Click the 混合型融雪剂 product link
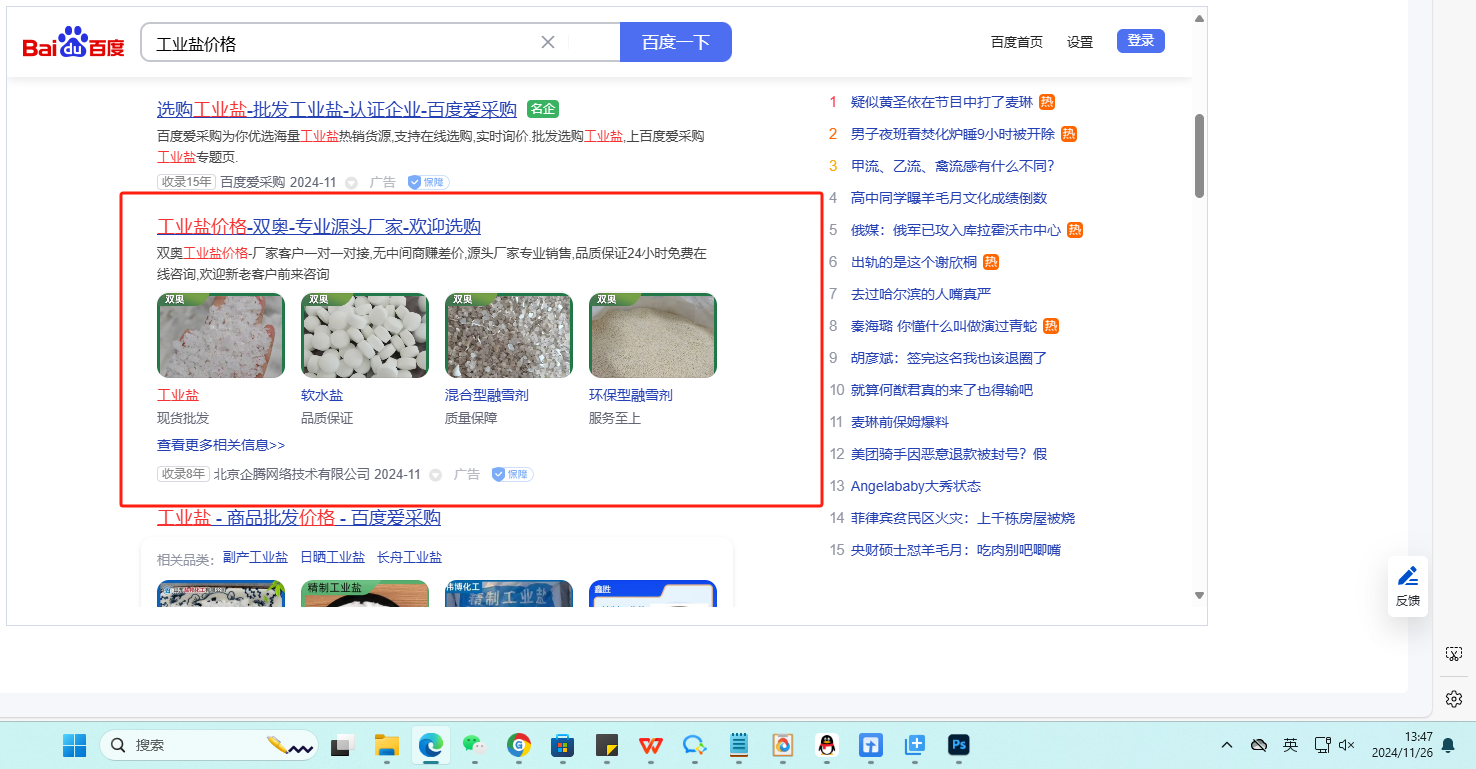 [487, 395]
